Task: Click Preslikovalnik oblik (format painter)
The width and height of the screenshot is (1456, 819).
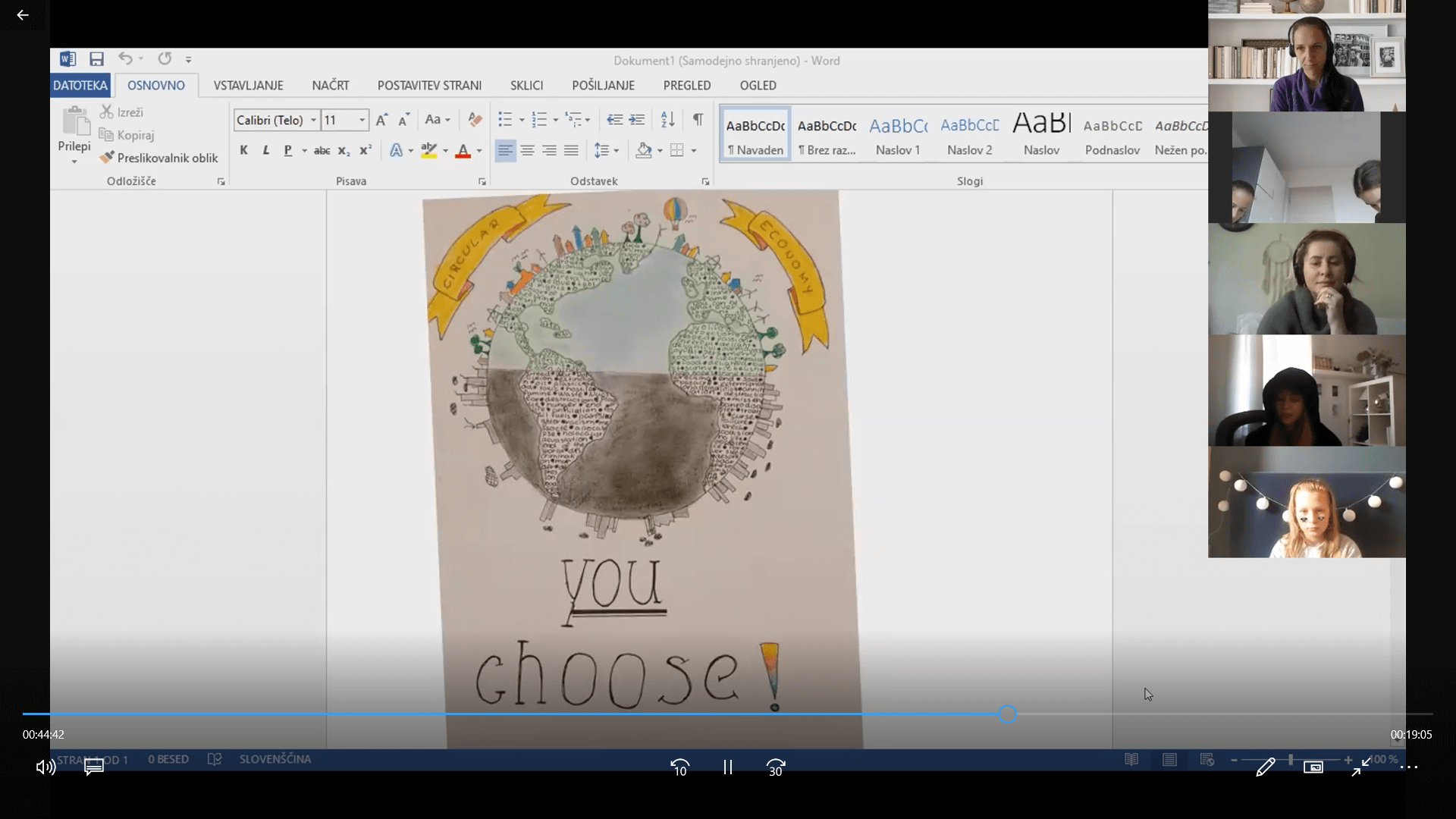Action: pyautogui.click(x=159, y=158)
